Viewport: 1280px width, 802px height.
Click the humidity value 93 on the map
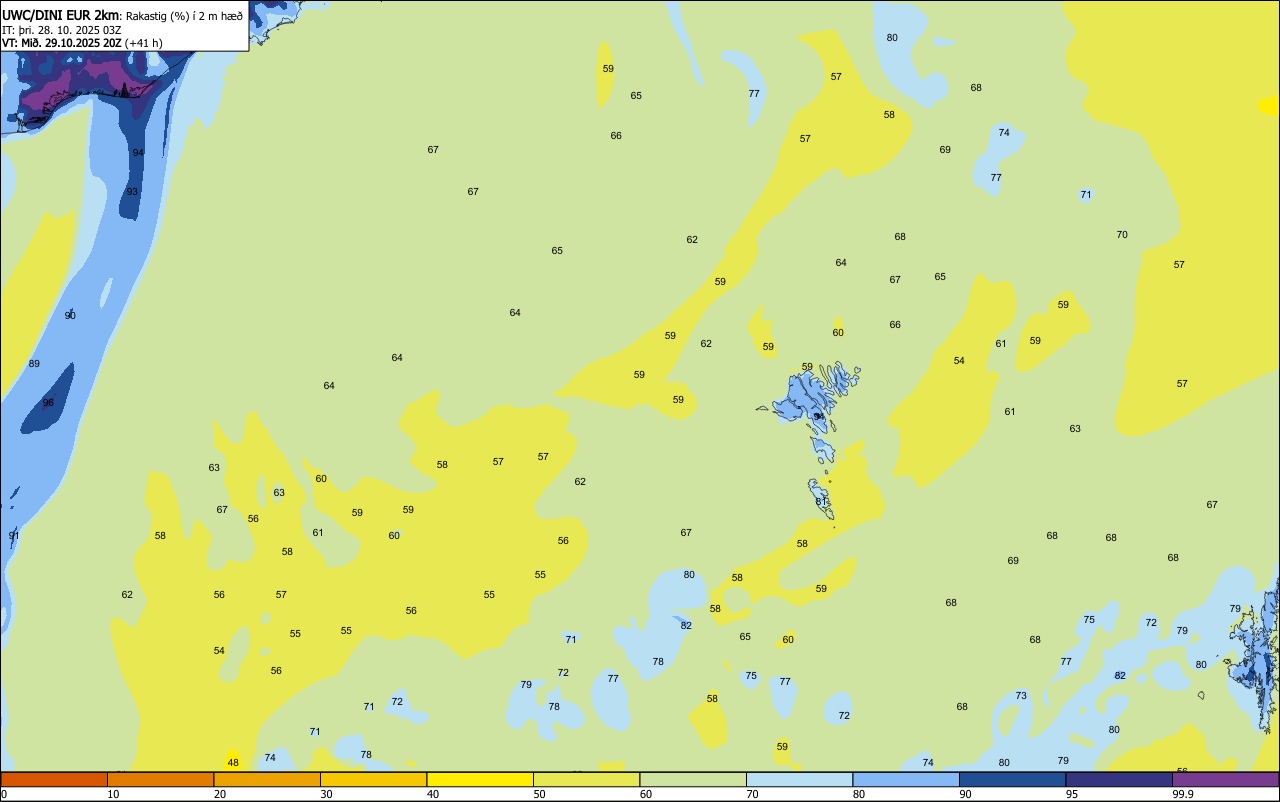(x=132, y=191)
